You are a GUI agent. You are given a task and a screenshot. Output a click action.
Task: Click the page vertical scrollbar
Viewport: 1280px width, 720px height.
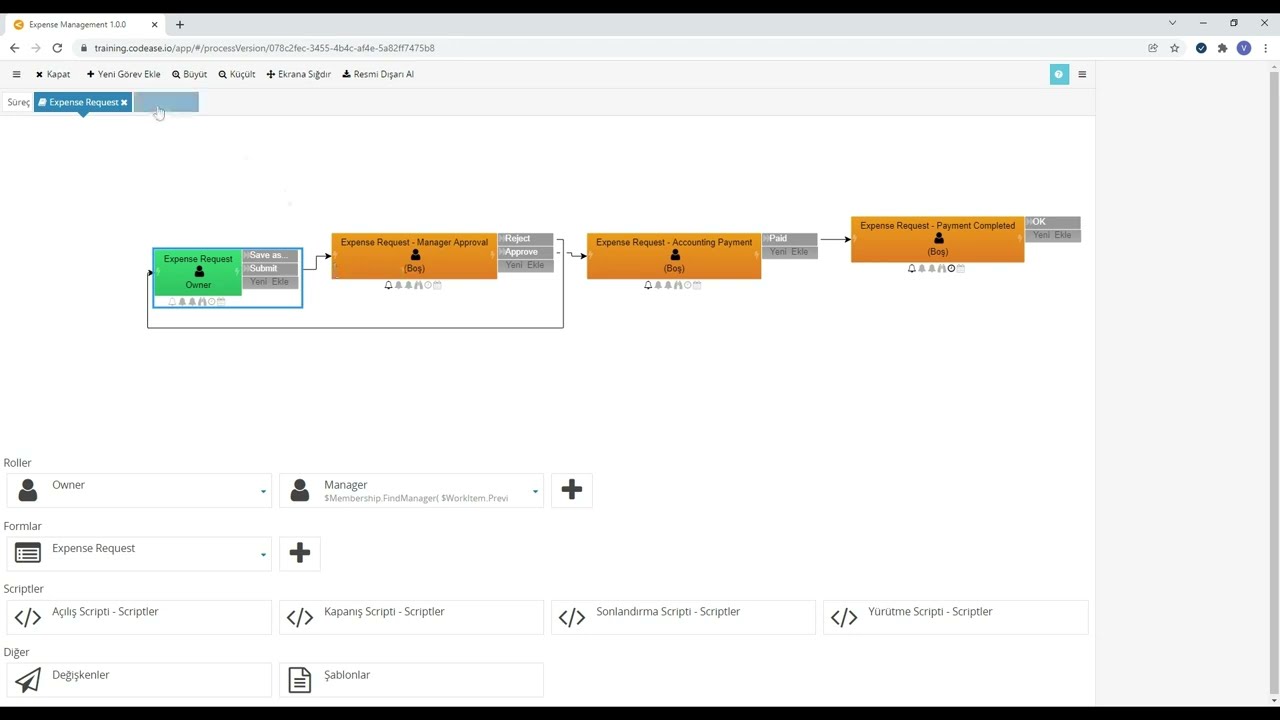click(x=1273, y=380)
